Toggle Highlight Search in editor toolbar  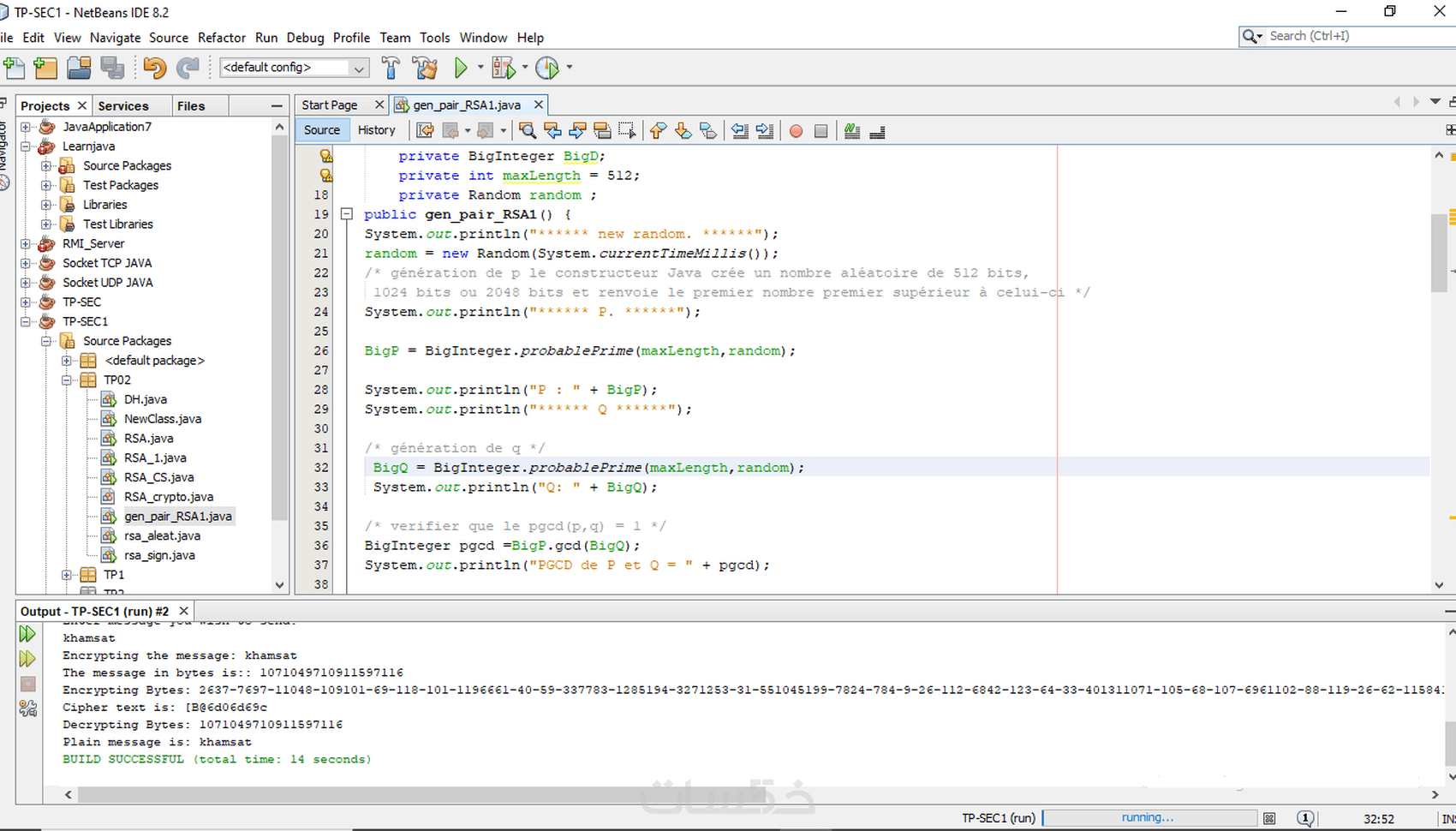tap(602, 130)
